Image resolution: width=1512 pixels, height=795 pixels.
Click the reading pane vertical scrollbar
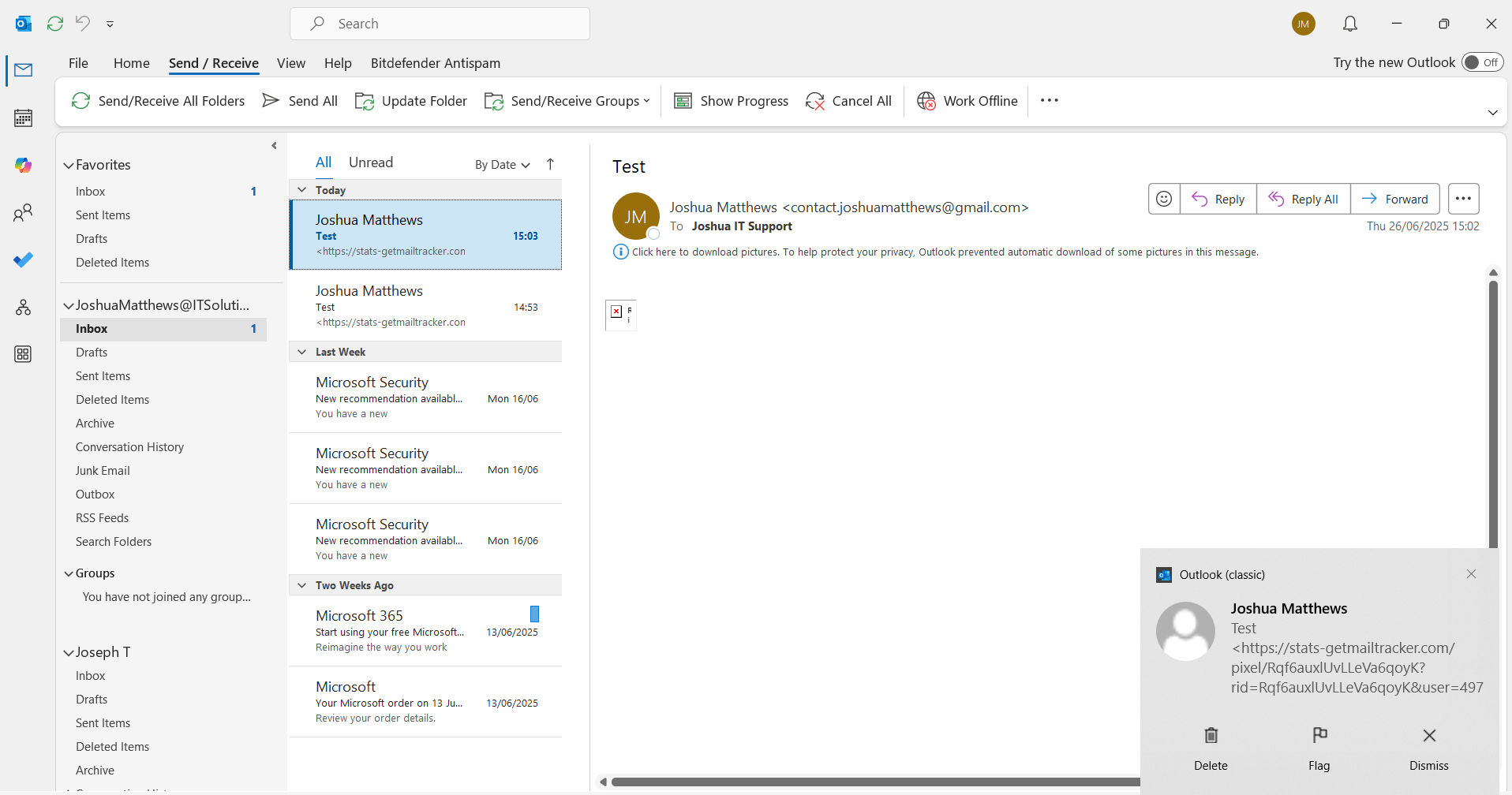click(x=1493, y=414)
